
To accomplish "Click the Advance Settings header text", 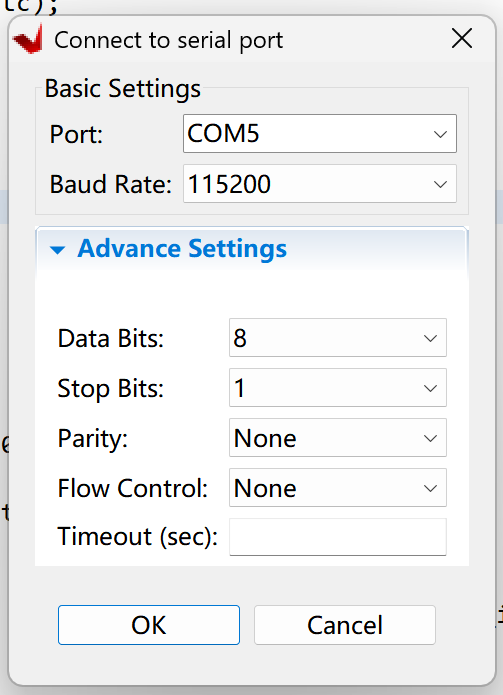I will (182, 248).
